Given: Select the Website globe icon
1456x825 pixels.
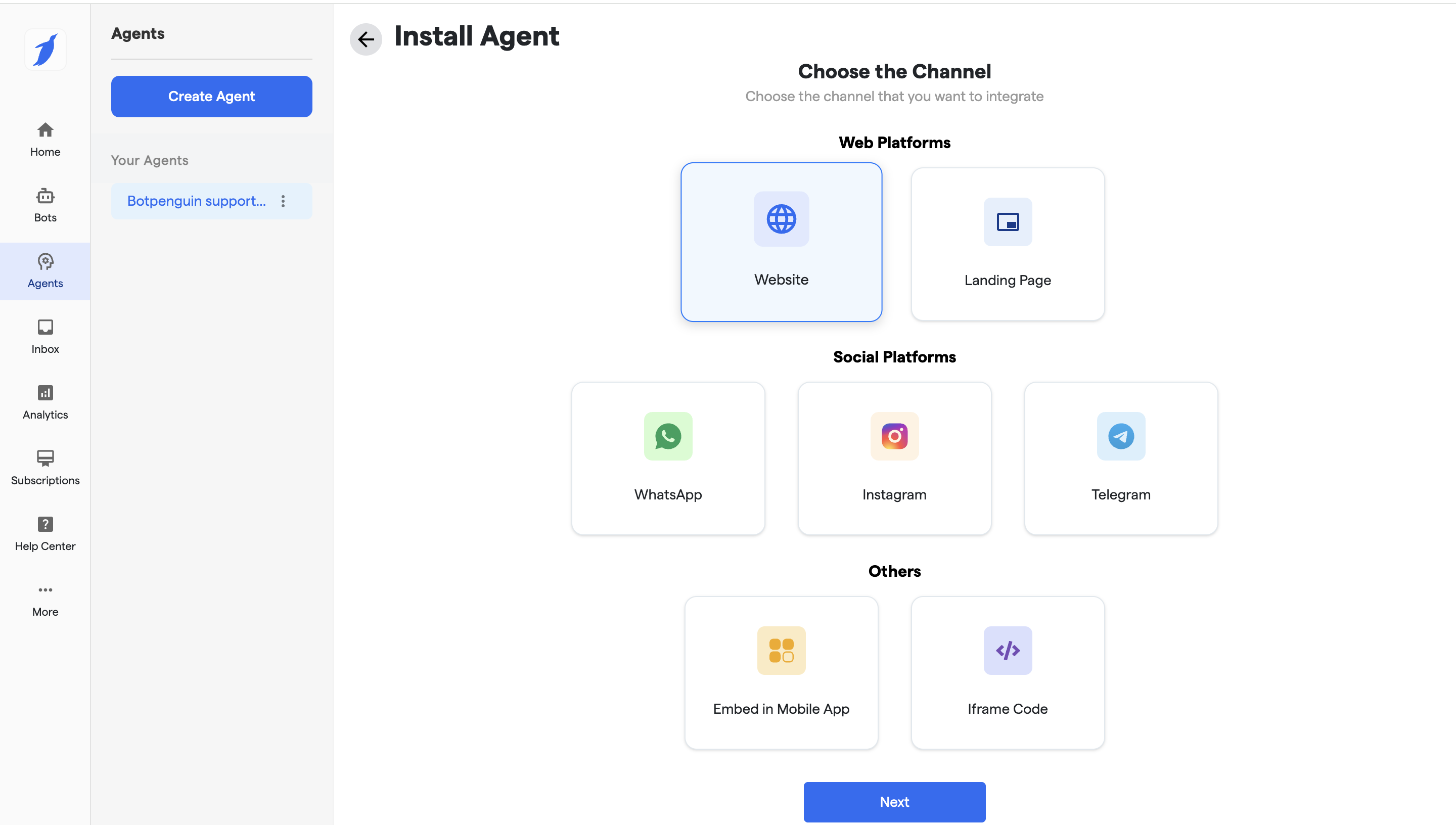Looking at the screenshot, I should tap(781, 219).
